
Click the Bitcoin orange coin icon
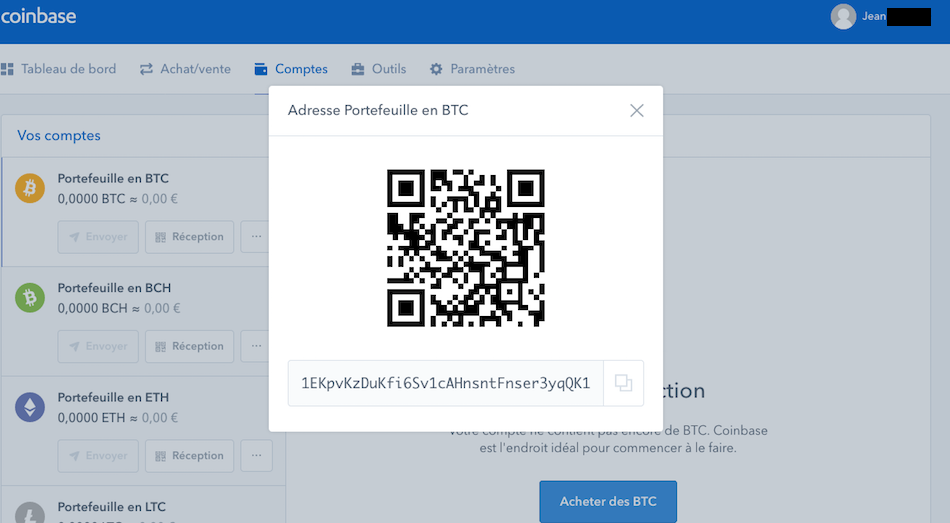(30, 188)
